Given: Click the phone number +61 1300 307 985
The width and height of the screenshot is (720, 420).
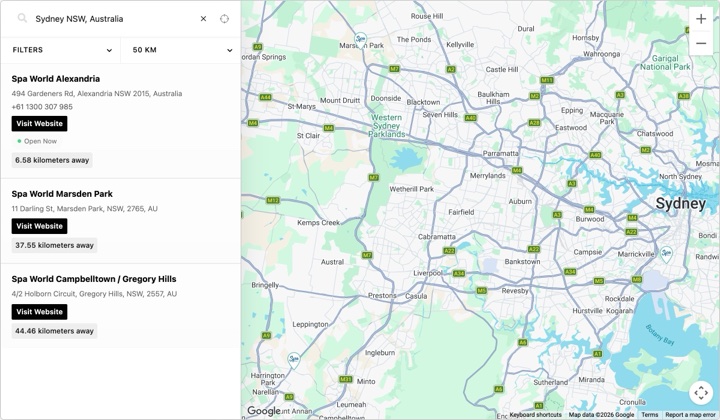Looking at the screenshot, I should pos(42,106).
